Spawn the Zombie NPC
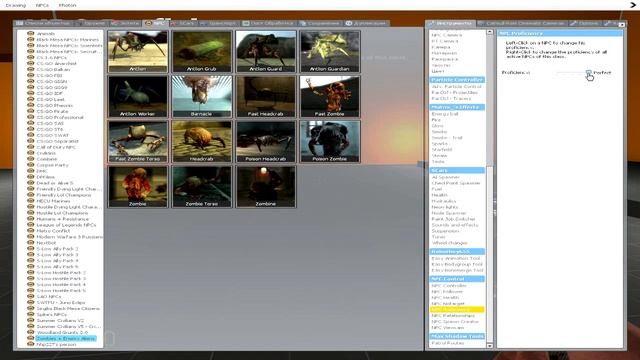 coord(138,187)
